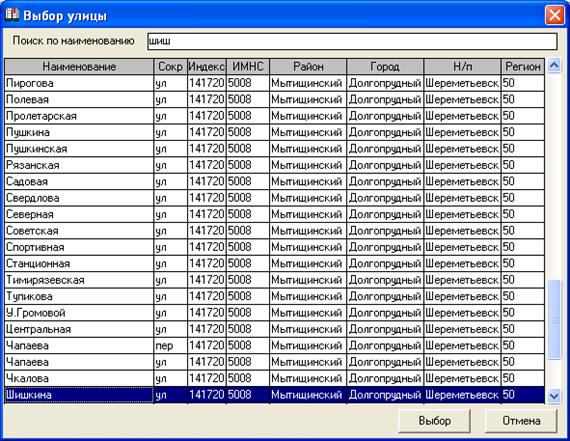The height and width of the screenshot is (441, 570).
Task: Click the highlighted Шишкина name cell
Action: click(x=79, y=395)
